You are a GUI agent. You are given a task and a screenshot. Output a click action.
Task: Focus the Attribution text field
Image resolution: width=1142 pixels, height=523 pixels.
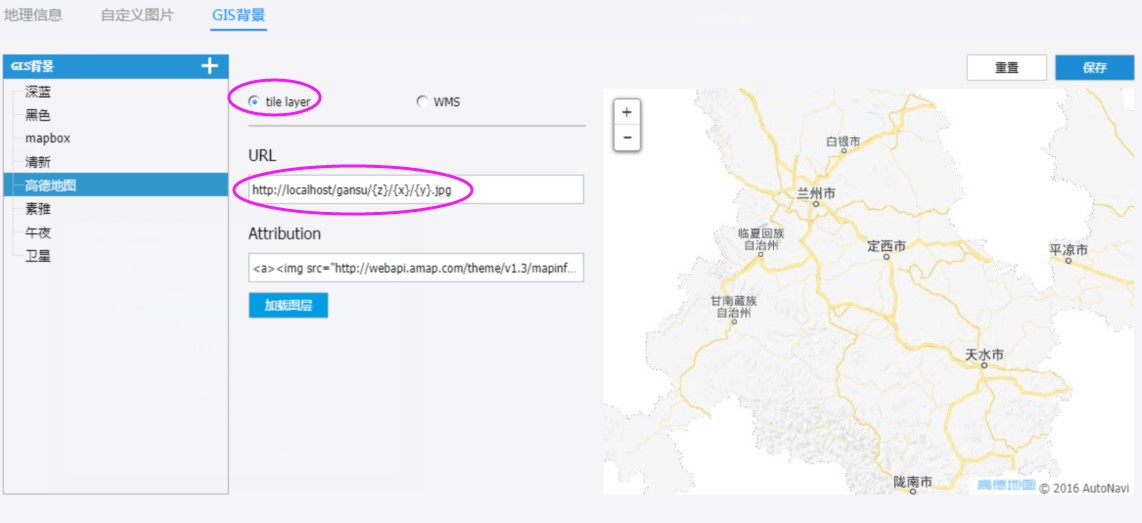click(x=415, y=268)
